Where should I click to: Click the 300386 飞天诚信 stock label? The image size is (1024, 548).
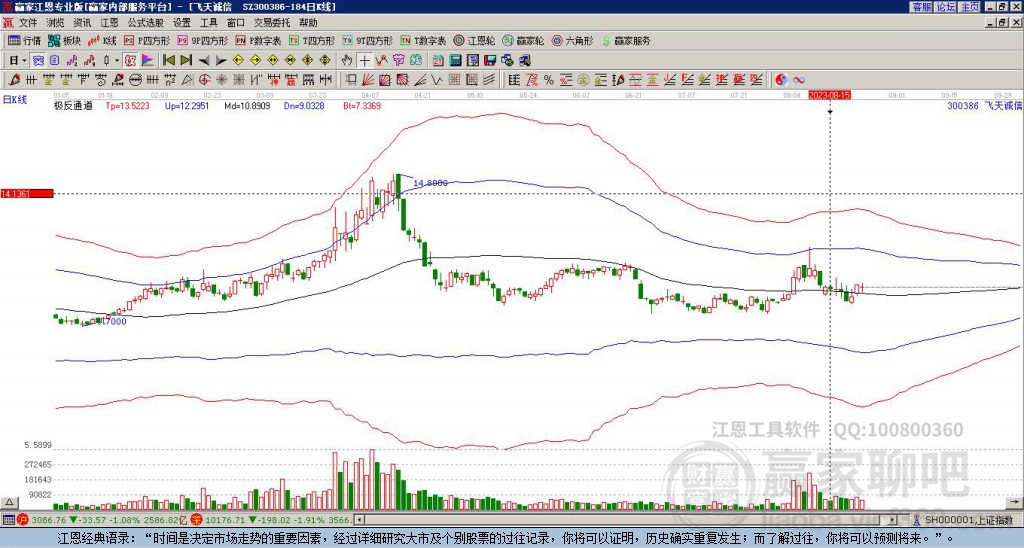click(x=984, y=105)
